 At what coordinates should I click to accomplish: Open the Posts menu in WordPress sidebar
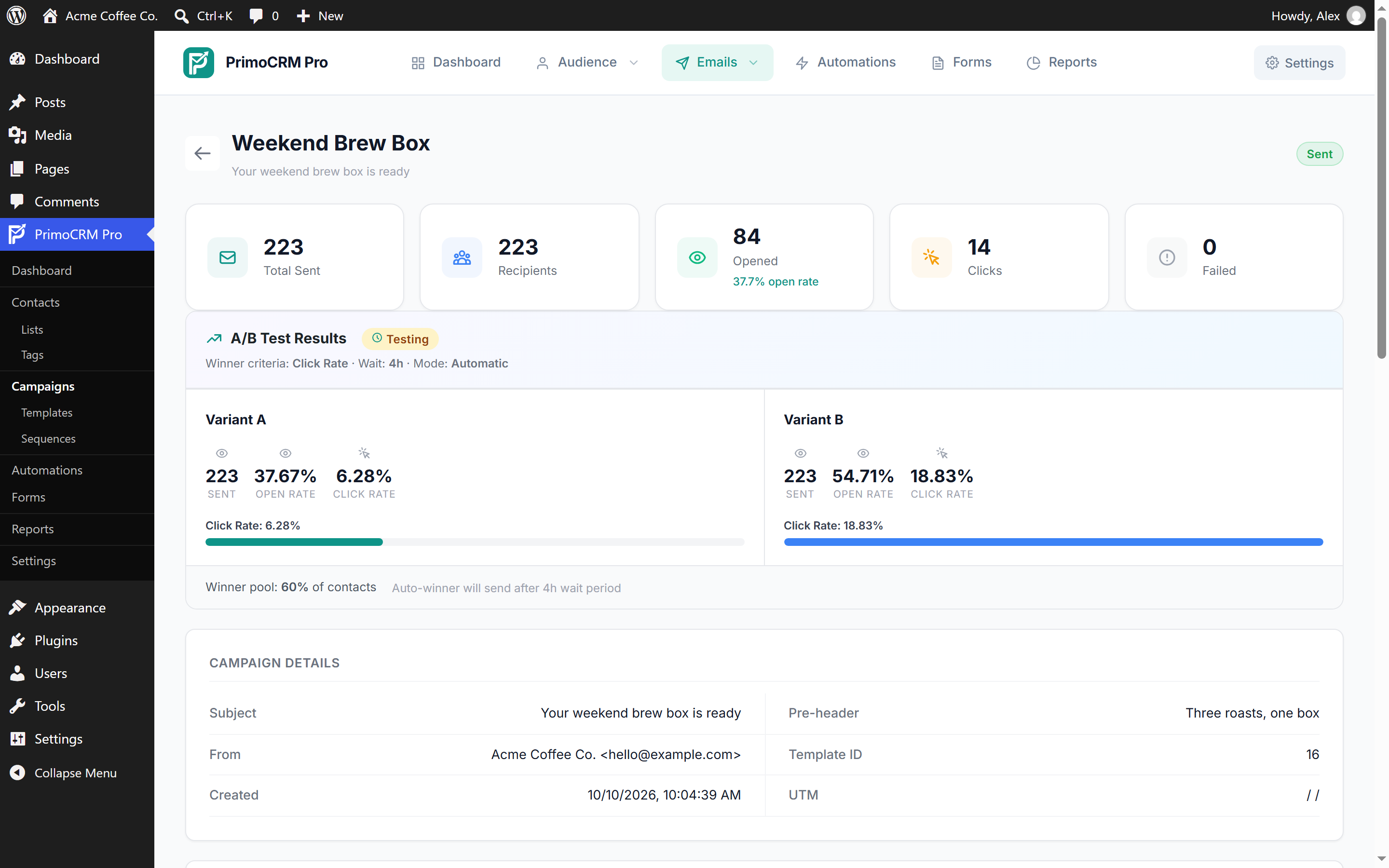click(x=77, y=102)
